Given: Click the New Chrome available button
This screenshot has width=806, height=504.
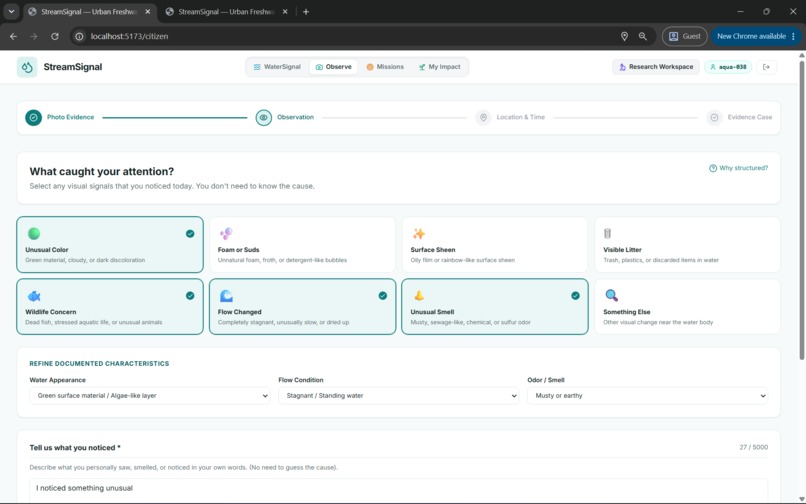Looking at the screenshot, I should pyautogui.click(x=756, y=37).
